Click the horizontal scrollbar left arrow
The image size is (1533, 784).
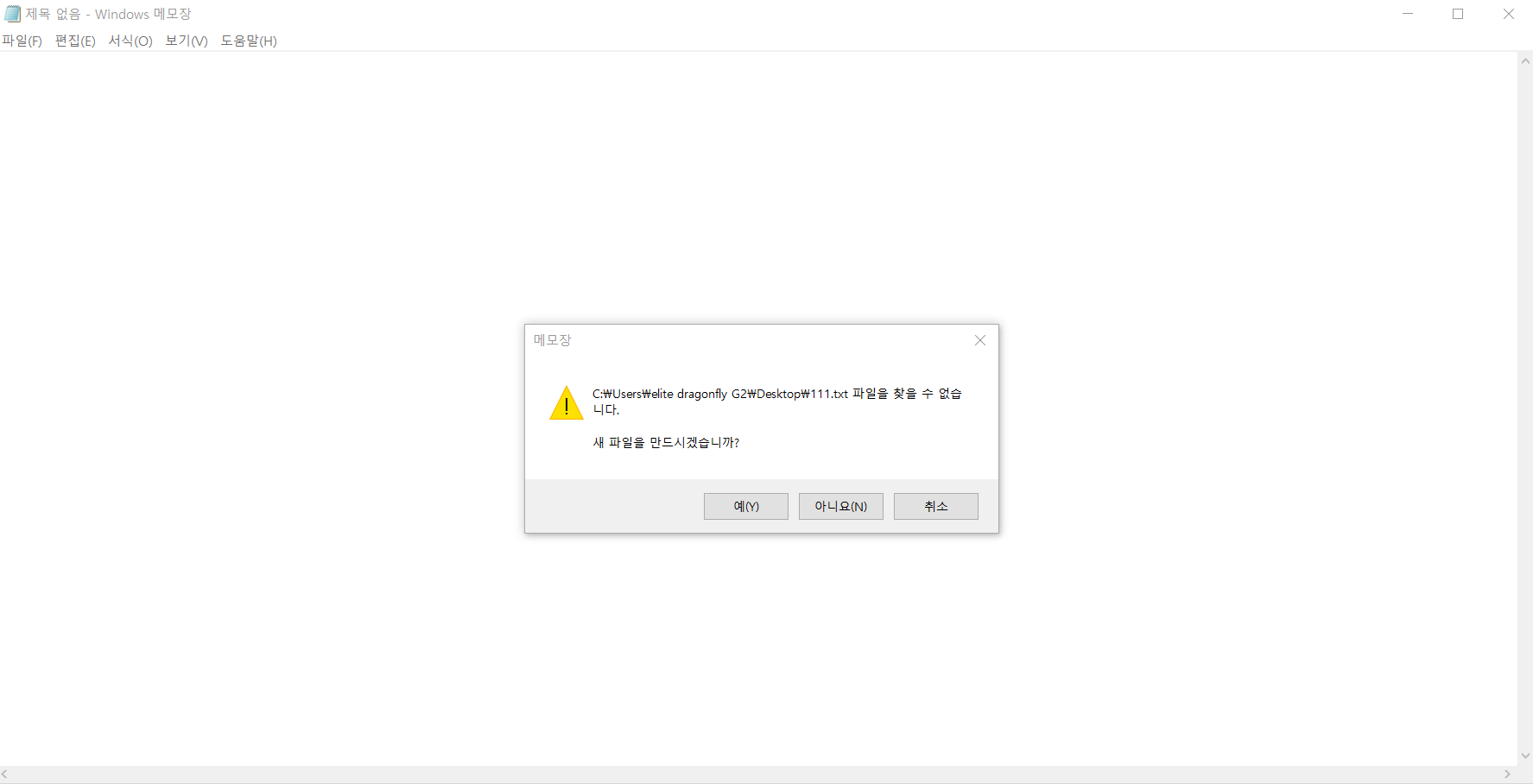pyautogui.click(x=5, y=775)
